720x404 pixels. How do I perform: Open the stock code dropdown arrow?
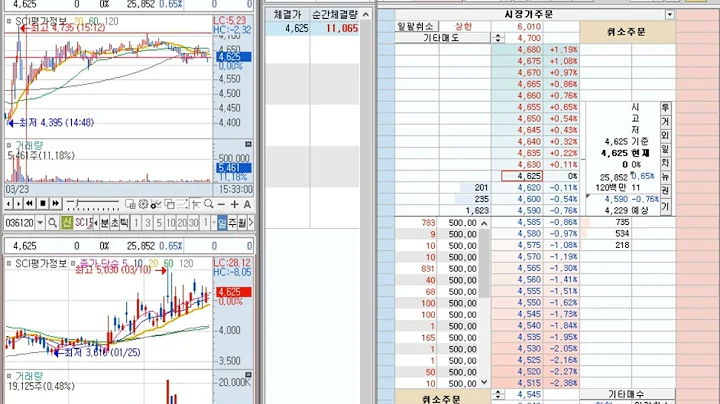40,223
